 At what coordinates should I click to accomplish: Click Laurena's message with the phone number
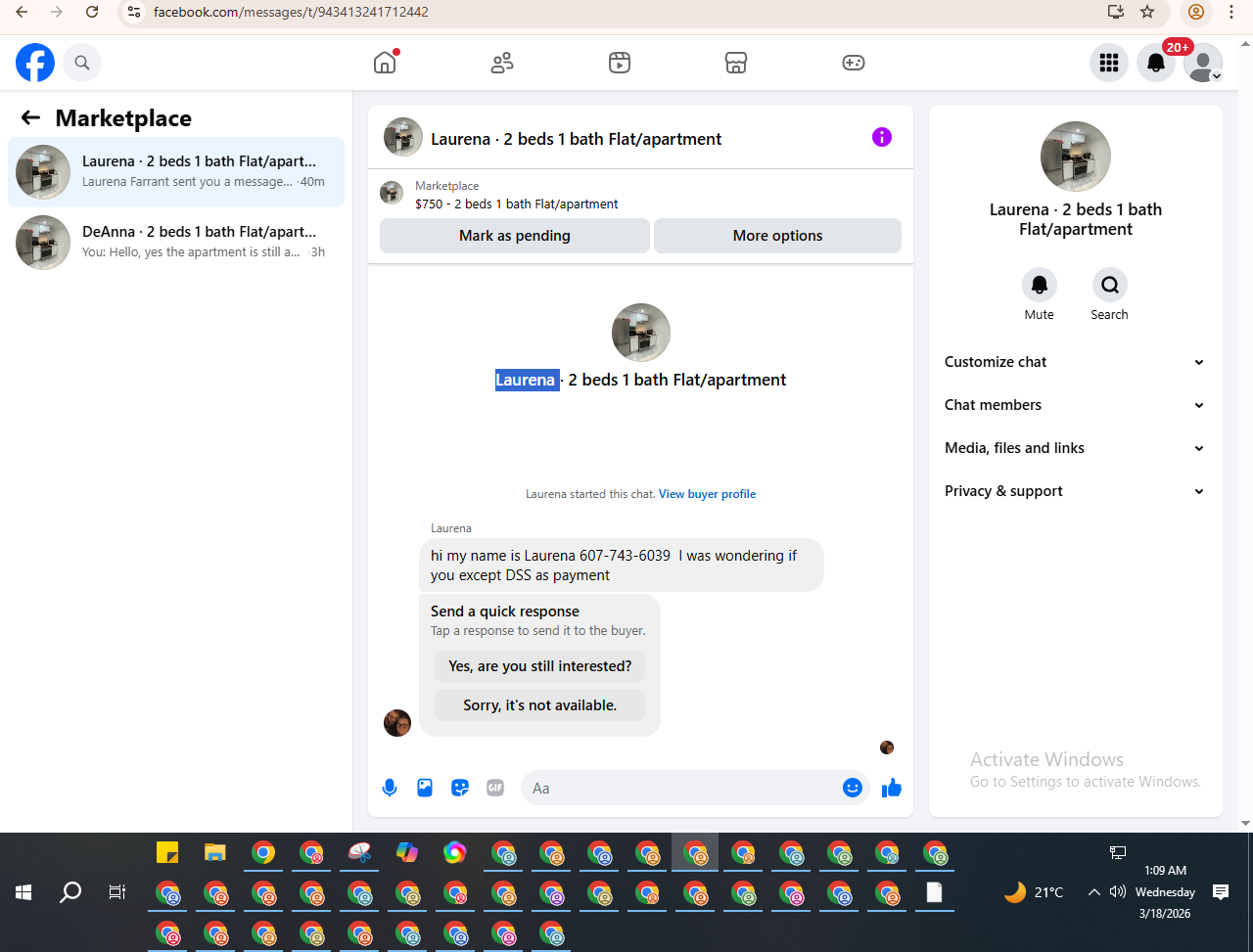(x=622, y=566)
